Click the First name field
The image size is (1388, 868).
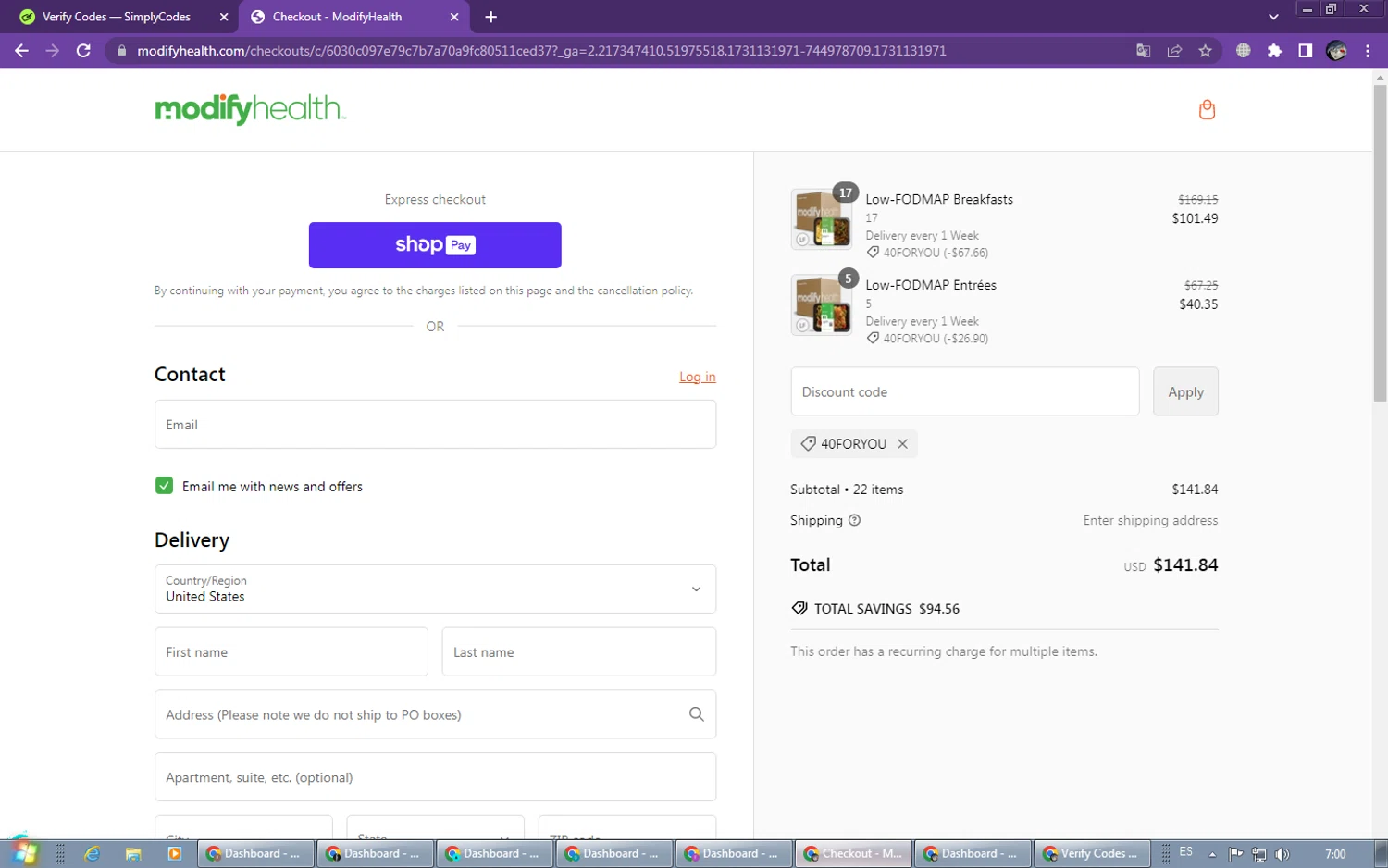point(291,652)
